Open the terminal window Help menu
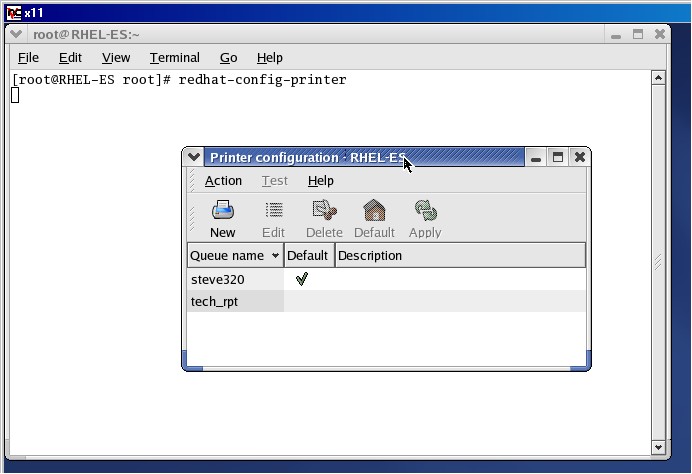 (270, 58)
